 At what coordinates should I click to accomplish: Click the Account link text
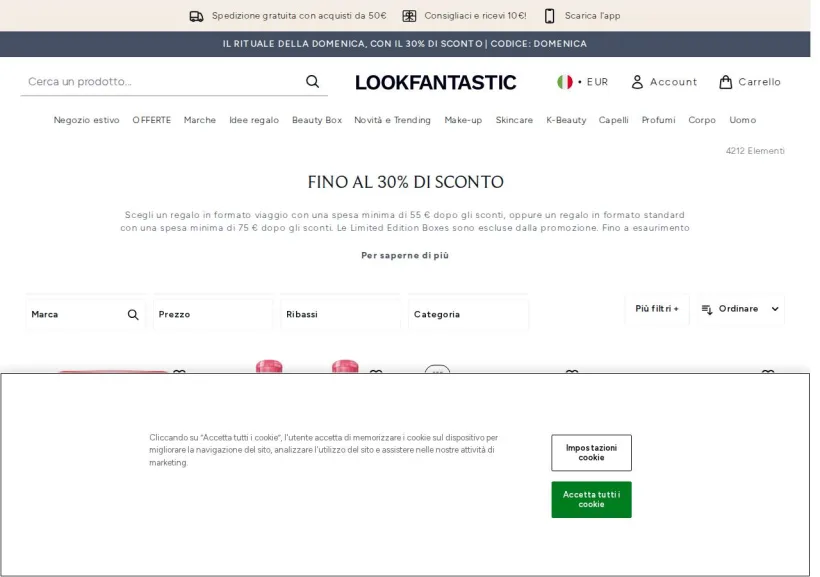coord(674,82)
